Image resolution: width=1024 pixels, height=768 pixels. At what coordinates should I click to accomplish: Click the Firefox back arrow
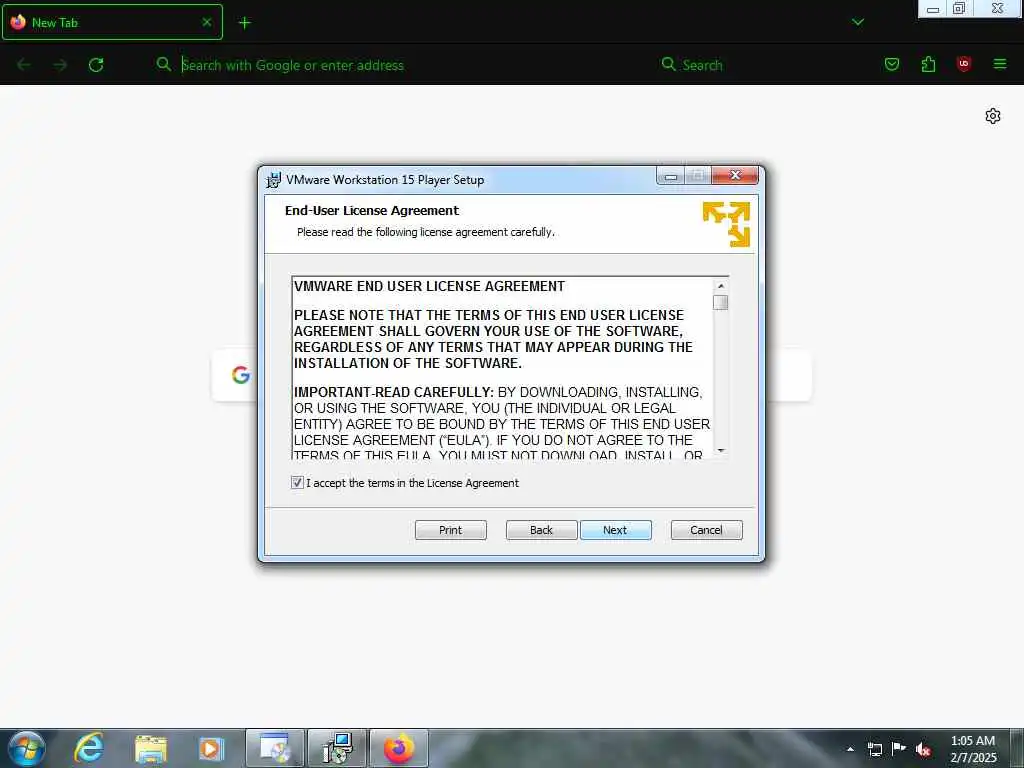tap(24, 65)
